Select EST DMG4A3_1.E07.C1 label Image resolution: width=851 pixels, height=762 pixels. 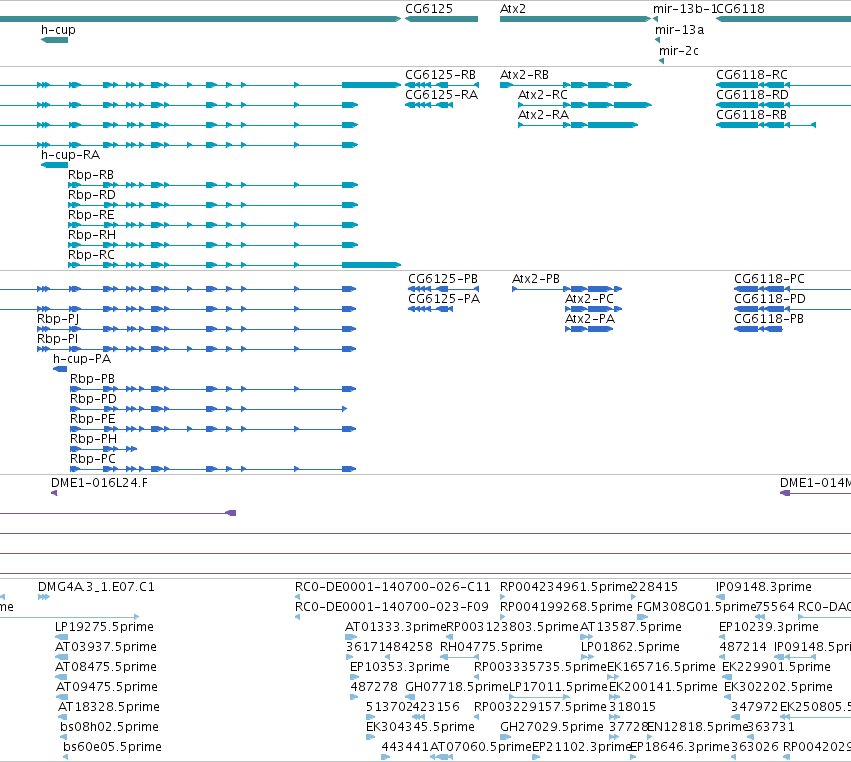click(x=97, y=587)
